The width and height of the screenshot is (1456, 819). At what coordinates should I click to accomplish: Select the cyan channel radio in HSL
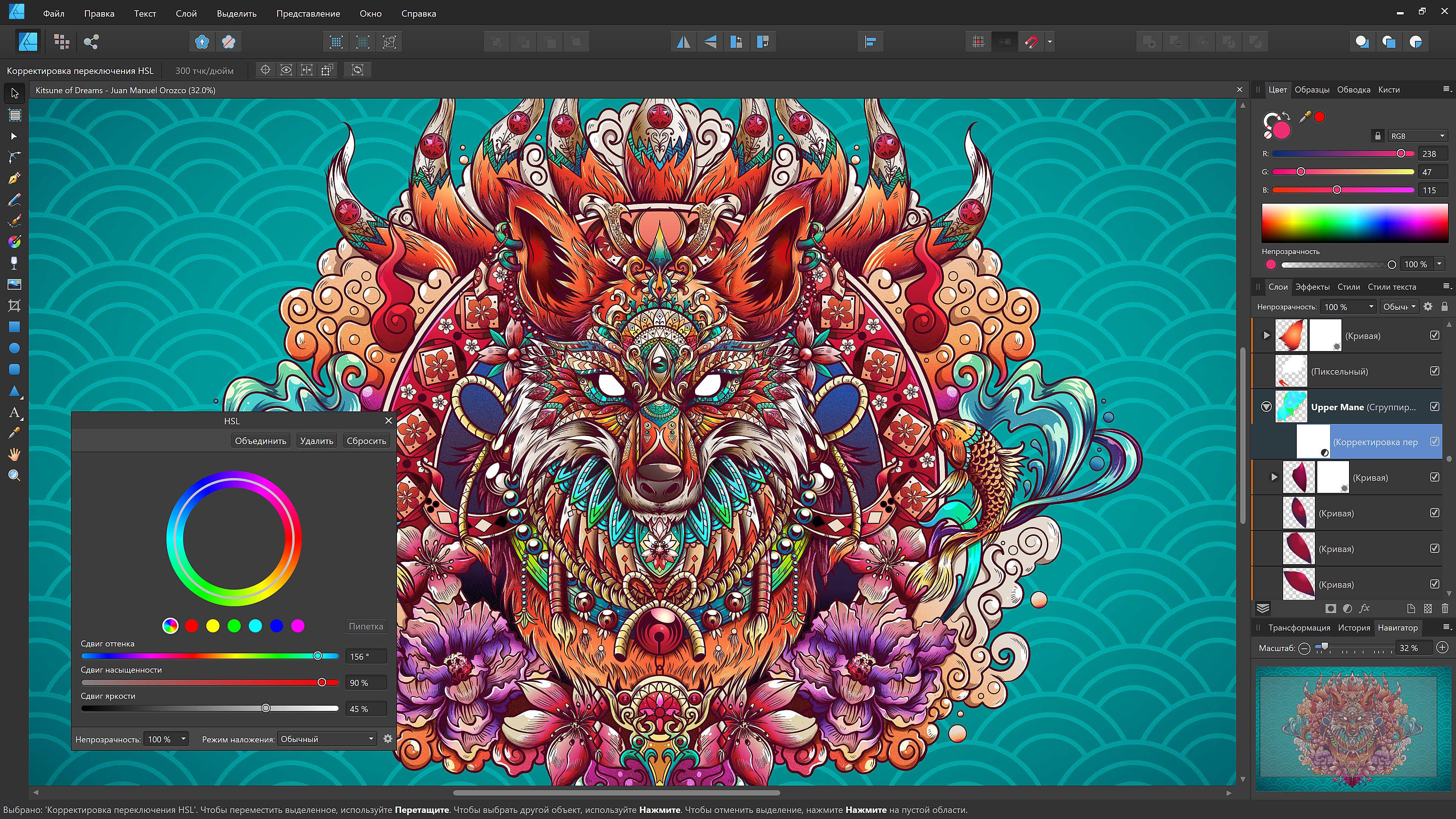coord(256,626)
